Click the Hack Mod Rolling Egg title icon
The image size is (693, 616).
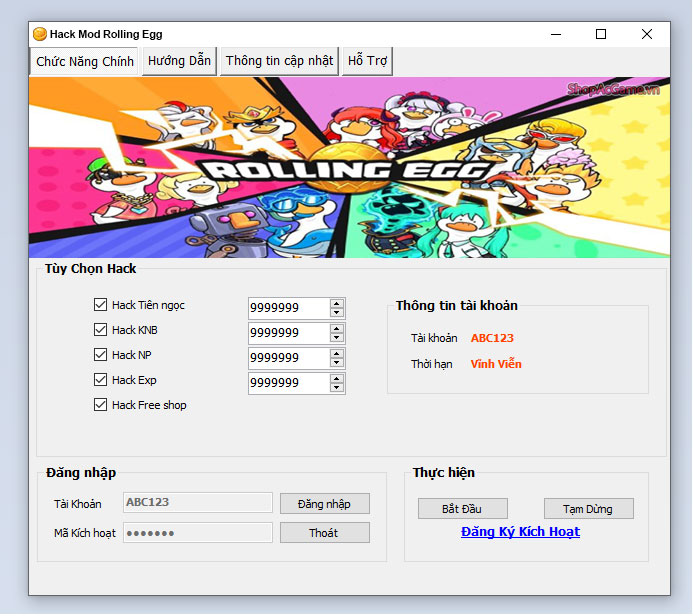[x=40, y=34]
